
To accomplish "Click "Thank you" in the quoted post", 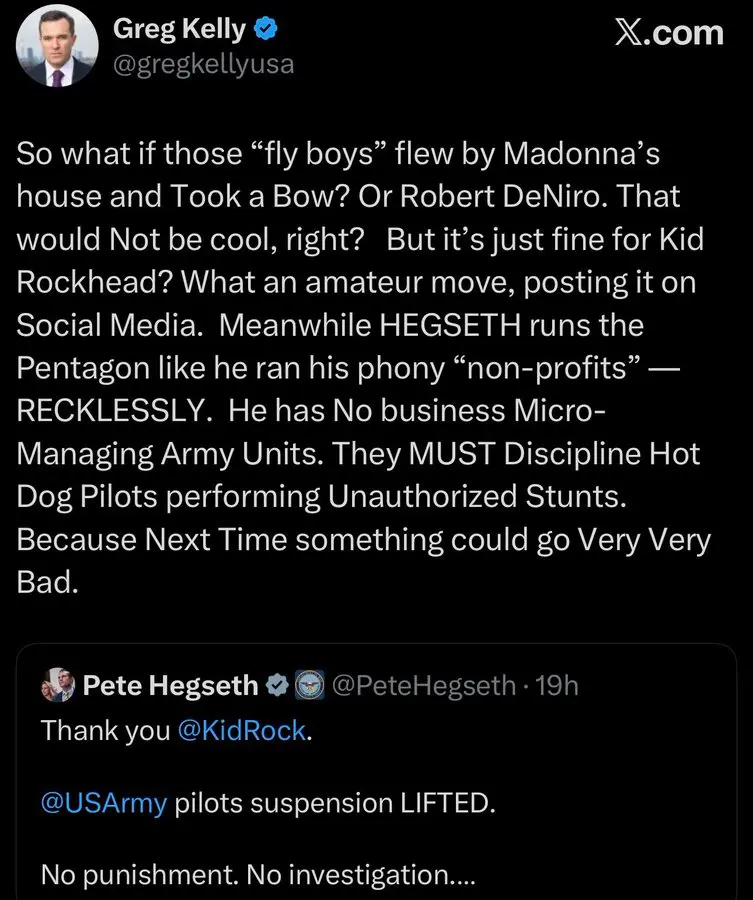I will pos(105,730).
